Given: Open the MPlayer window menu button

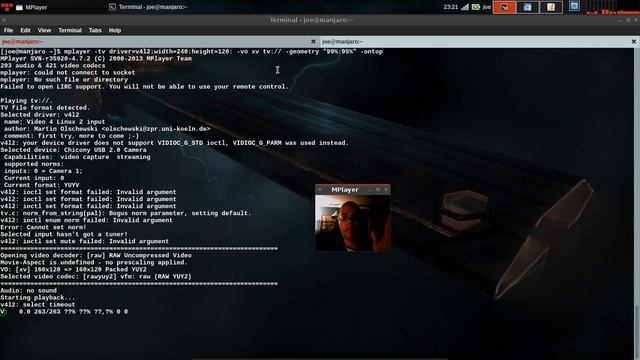Looking at the screenshot, I should coord(320,190).
